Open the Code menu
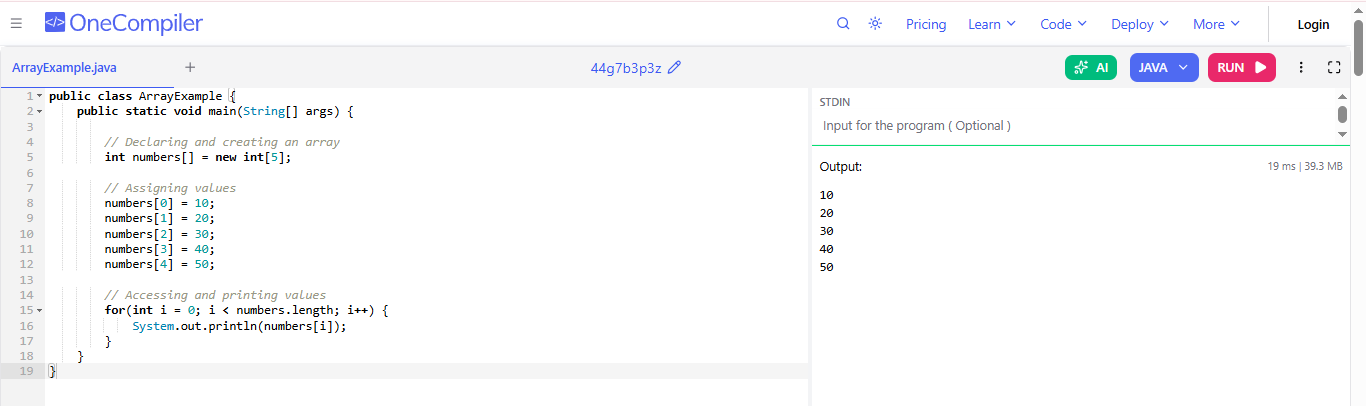The height and width of the screenshot is (406, 1366). click(x=1063, y=24)
